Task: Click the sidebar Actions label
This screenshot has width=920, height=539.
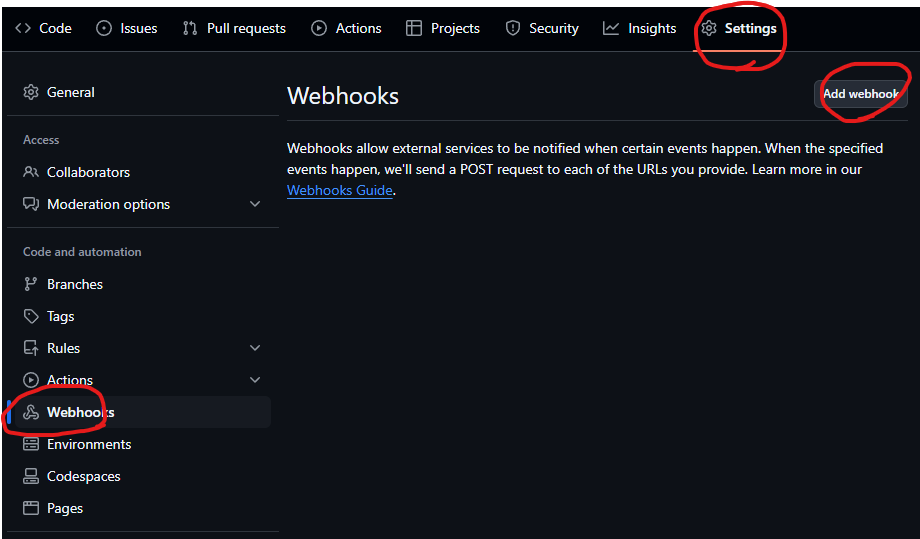Action: (70, 380)
